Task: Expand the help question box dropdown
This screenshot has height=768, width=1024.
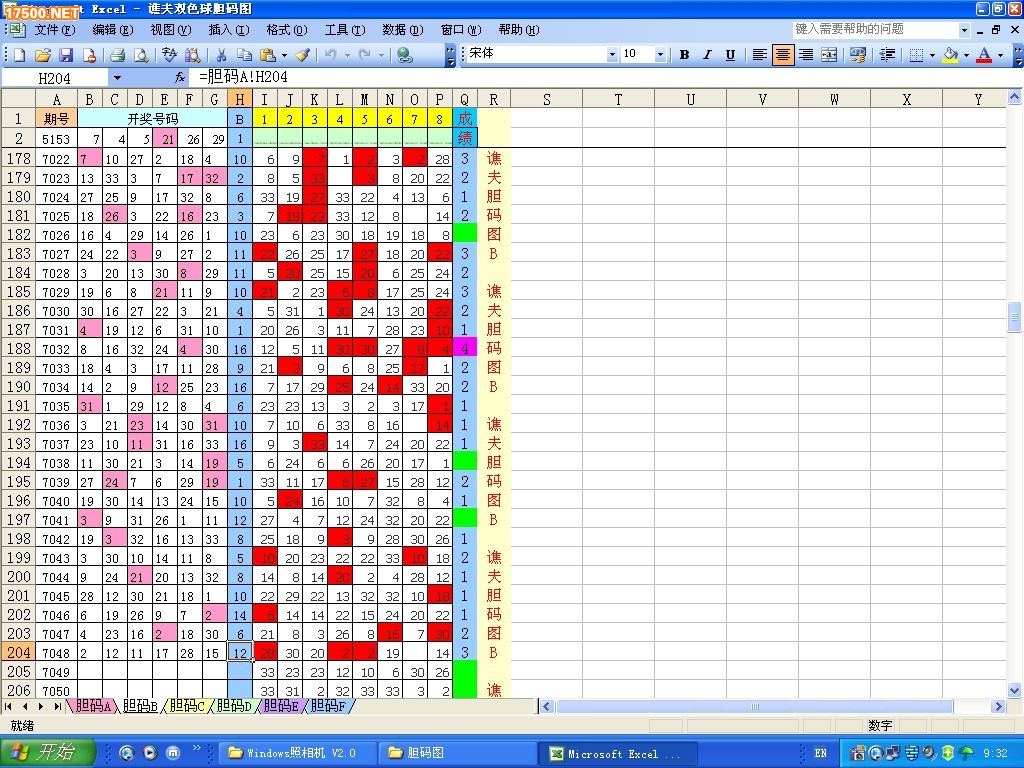Action: 964,30
